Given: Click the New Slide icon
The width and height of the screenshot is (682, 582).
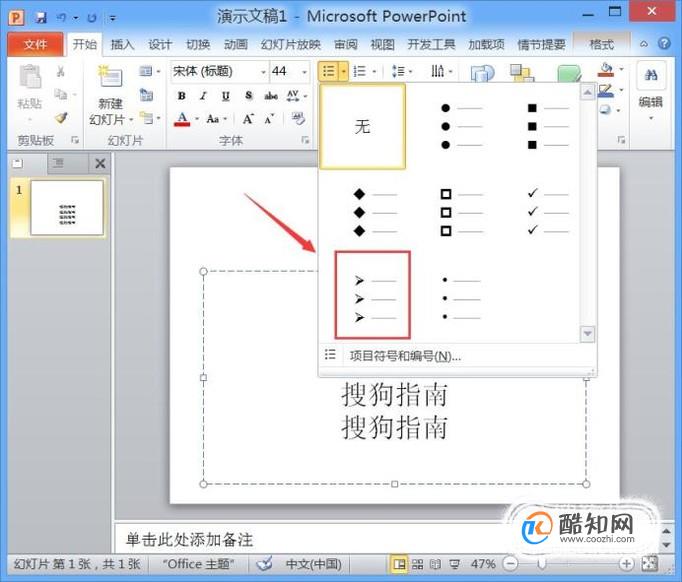Looking at the screenshot, I should [x=110, y=77].
